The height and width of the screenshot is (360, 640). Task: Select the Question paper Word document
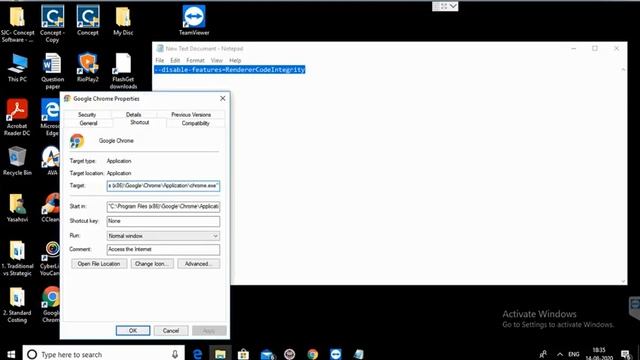click(x=52, y=71)
